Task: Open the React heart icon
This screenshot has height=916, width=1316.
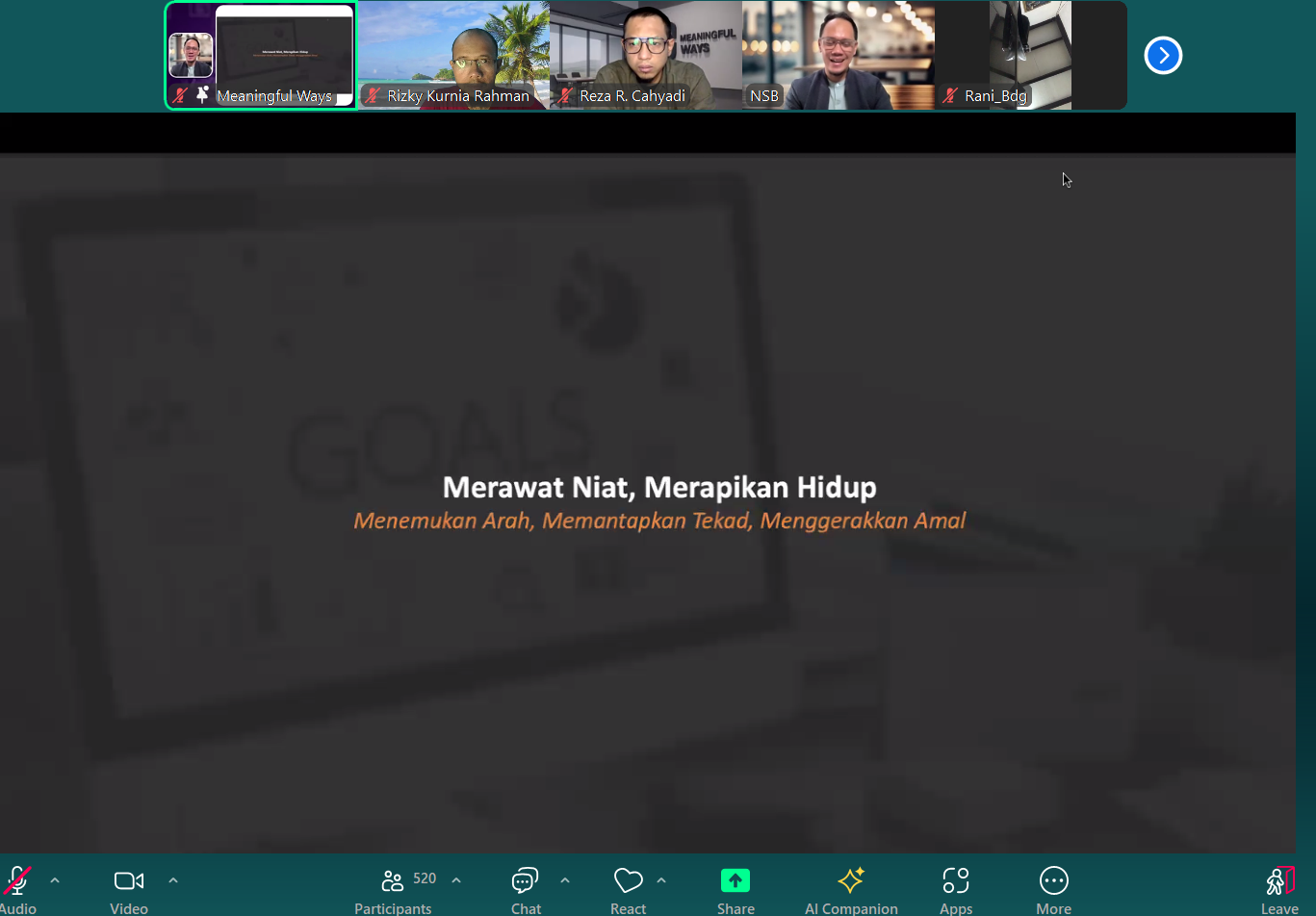Action: tap(628, 880)
